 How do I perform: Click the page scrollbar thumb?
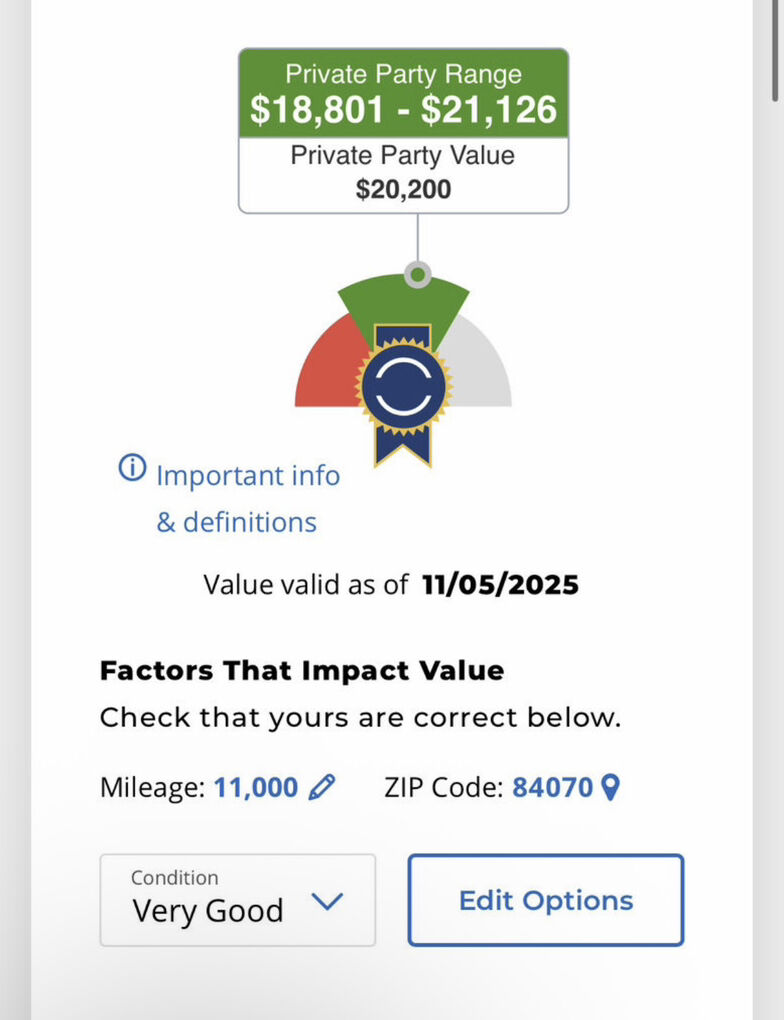pyautogui.click(x=777, y=50)
